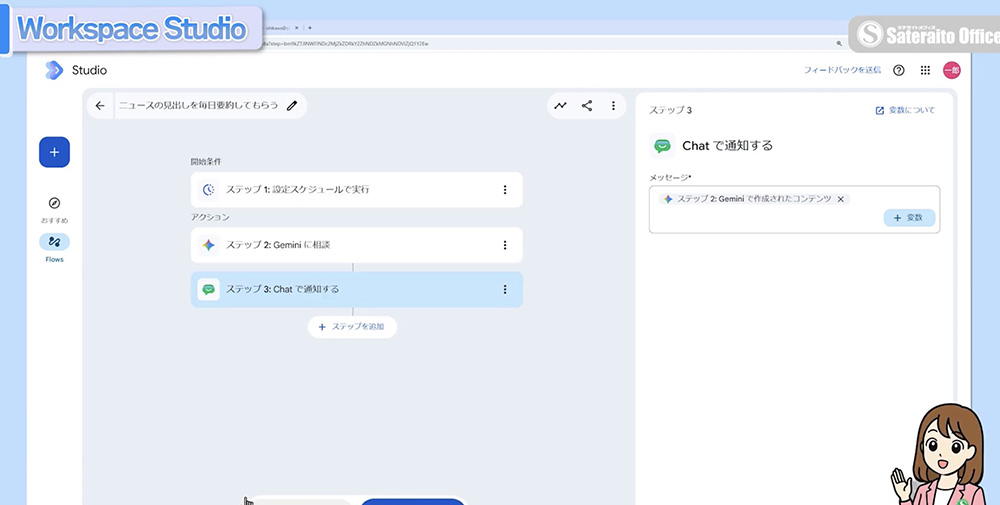This screenshot has width=1000, height=505.
Task: Open ステップ 2 three-dot menu
Action: 504,245
